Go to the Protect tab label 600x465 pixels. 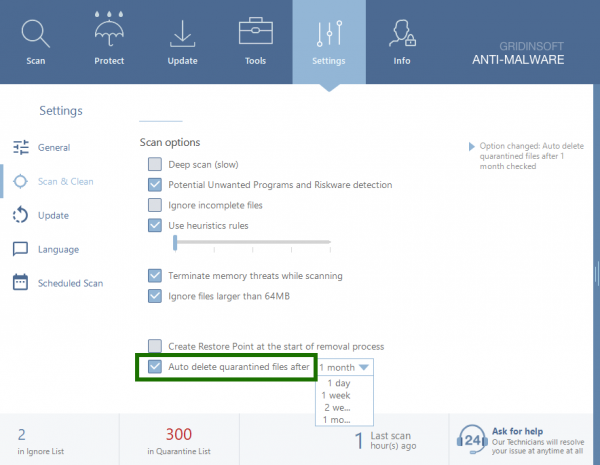point(109,61)
